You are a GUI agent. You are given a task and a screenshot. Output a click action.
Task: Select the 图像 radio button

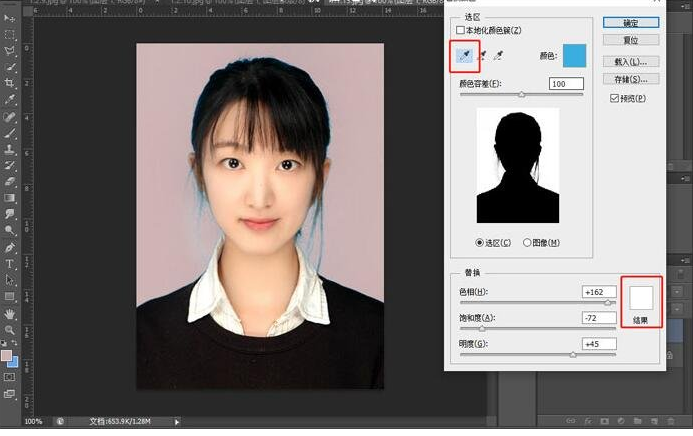[x=527, y=242]
